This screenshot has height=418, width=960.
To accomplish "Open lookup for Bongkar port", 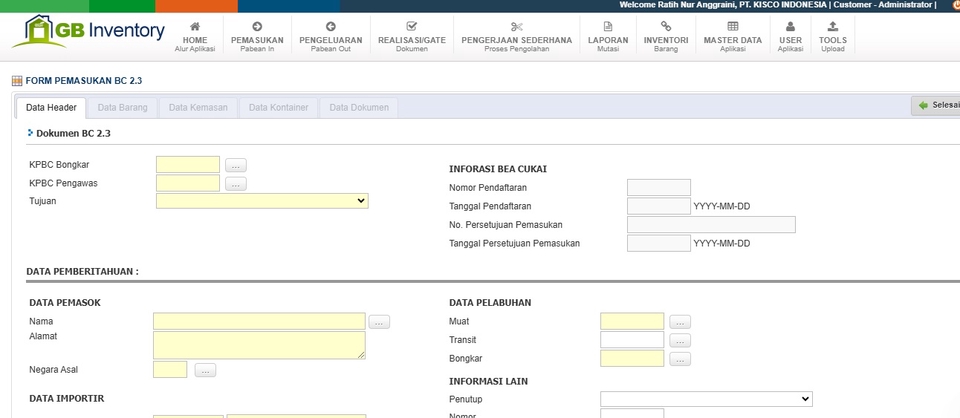I will [x=680, y=359].
